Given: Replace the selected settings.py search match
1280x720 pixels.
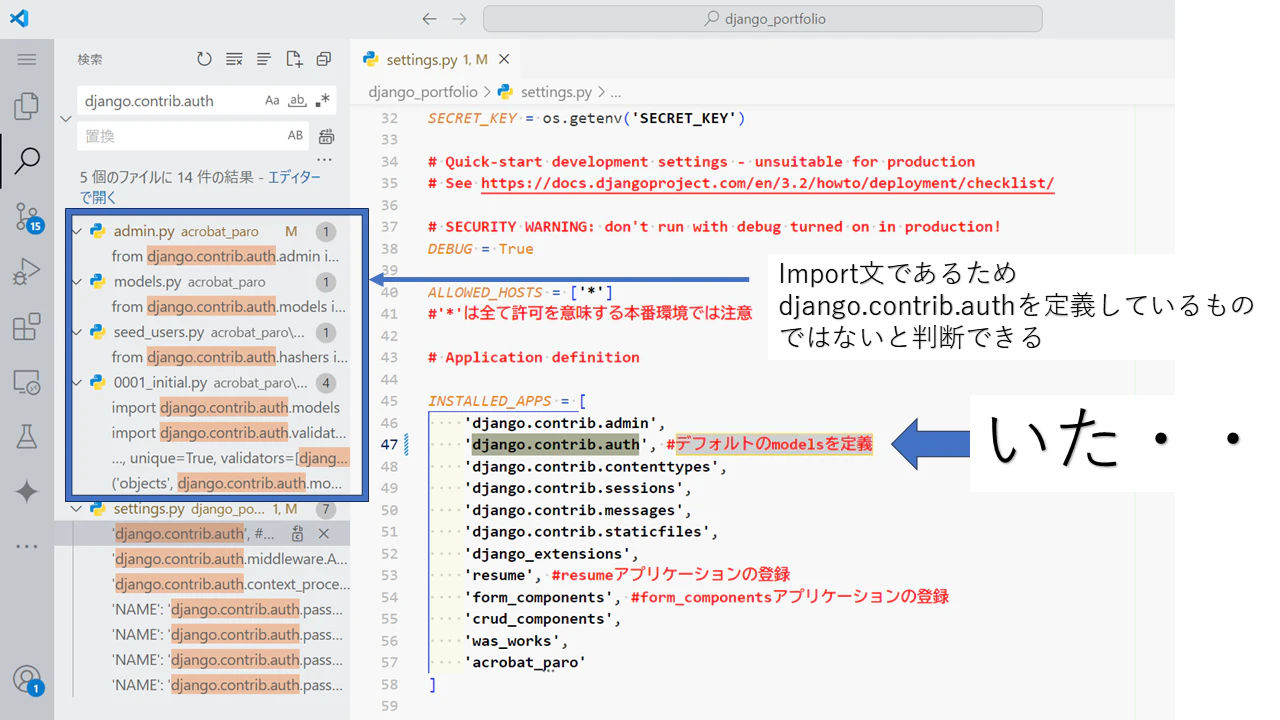Looking at the screenshot, I should point(298,534).
